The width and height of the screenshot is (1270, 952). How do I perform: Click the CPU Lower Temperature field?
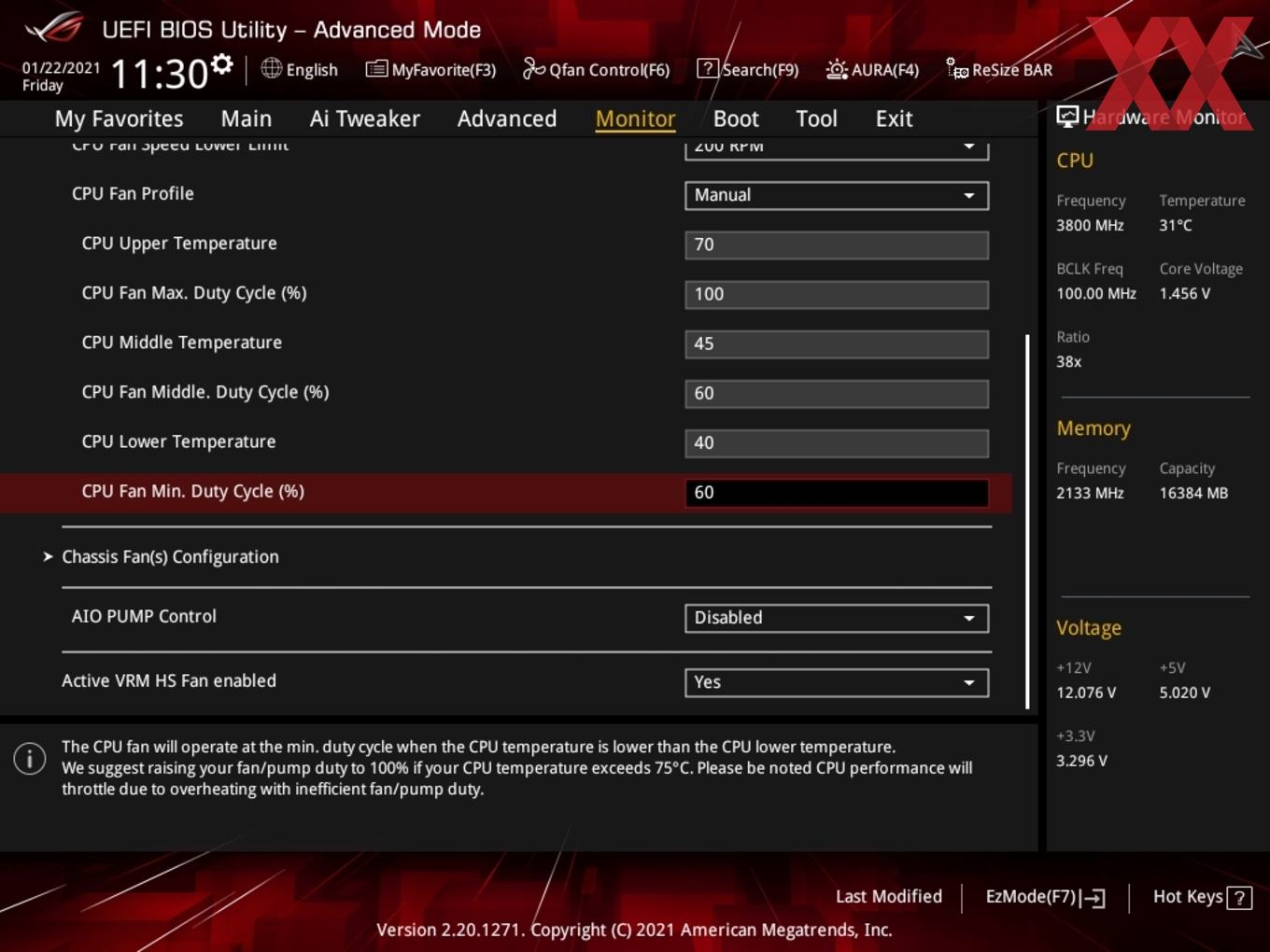coord(837,442)
